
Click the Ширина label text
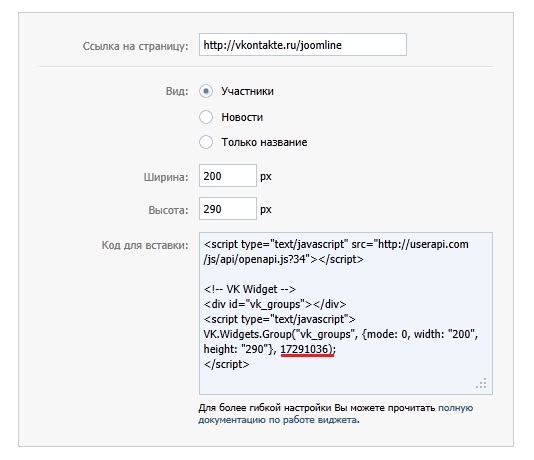click(x=166, y=177)
